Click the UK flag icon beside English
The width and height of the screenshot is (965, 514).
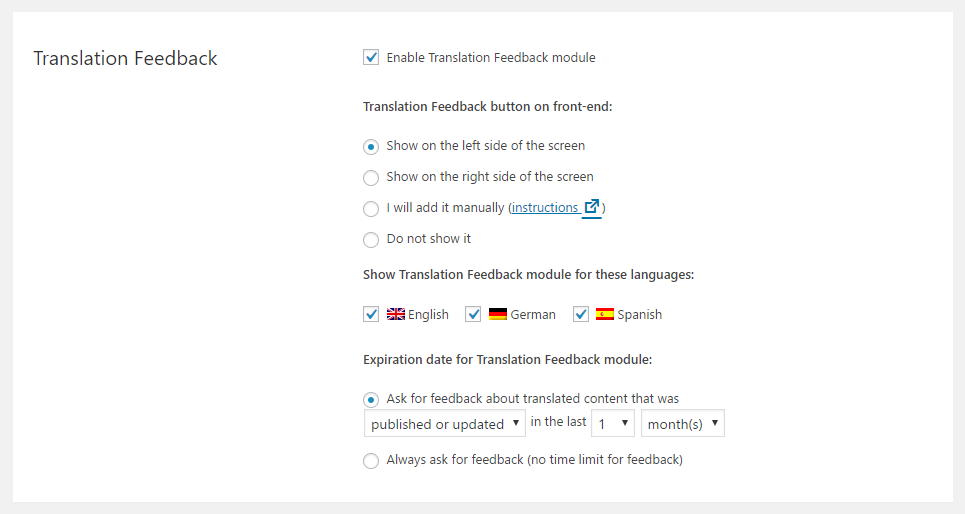pyautogui.click(x=396, y=315)
